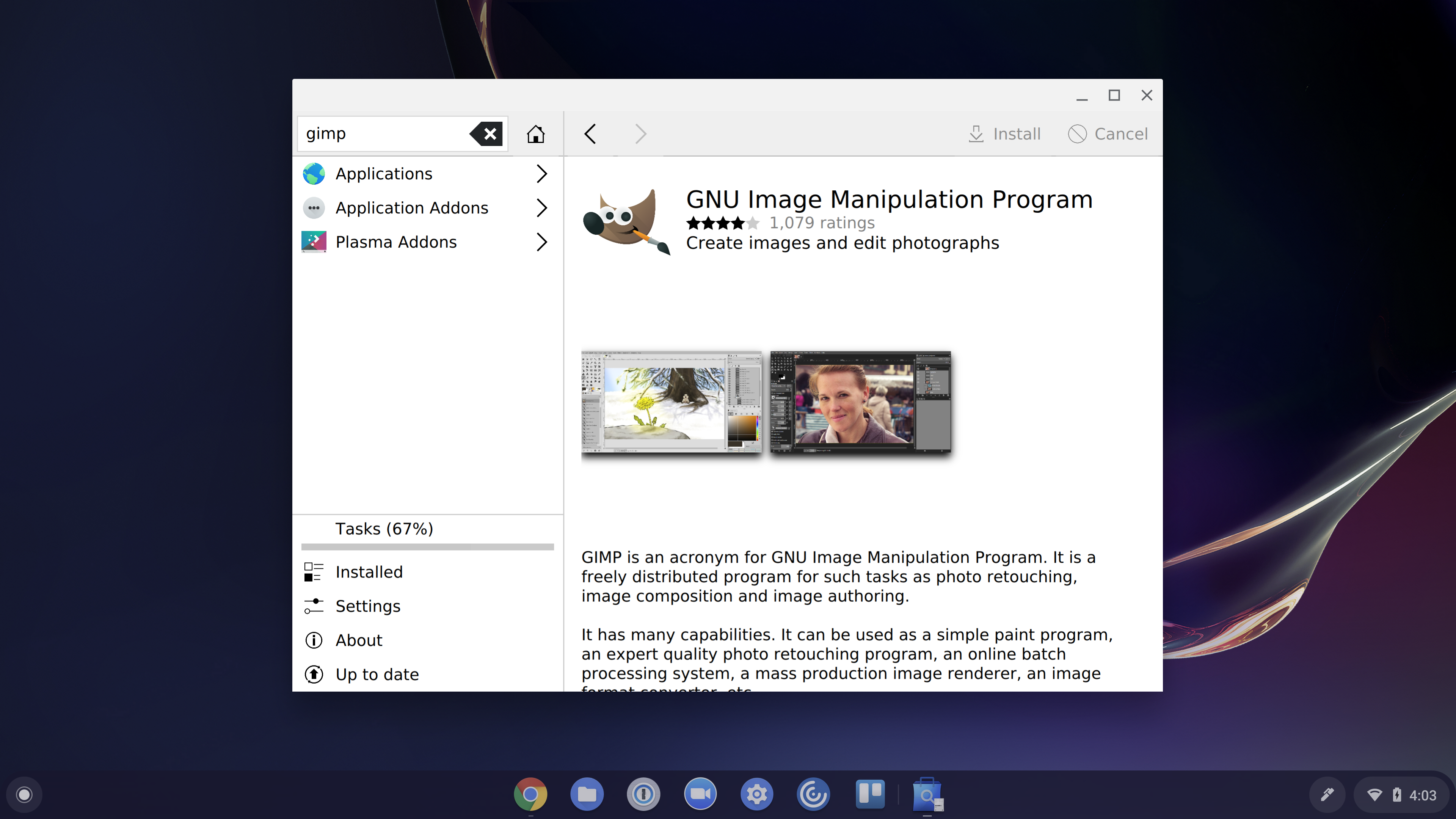The image size is (1456, 819).
Task: Click the GNU Image Manipulation Program title
Action: pos(888,199)
